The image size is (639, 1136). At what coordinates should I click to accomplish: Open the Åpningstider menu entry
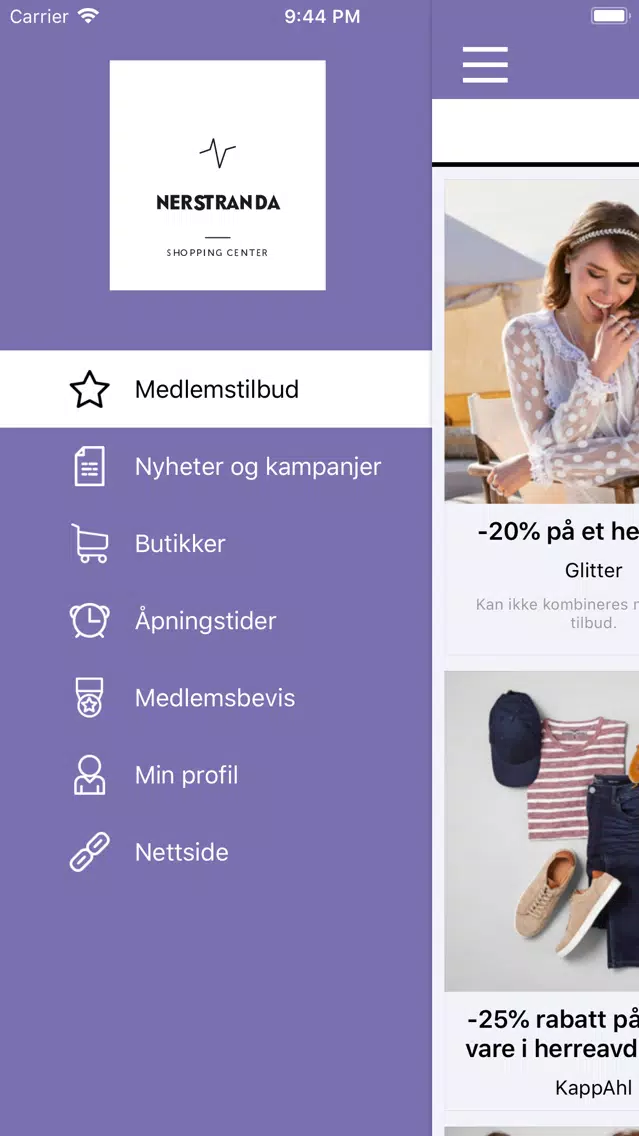(x=216, y=620)
